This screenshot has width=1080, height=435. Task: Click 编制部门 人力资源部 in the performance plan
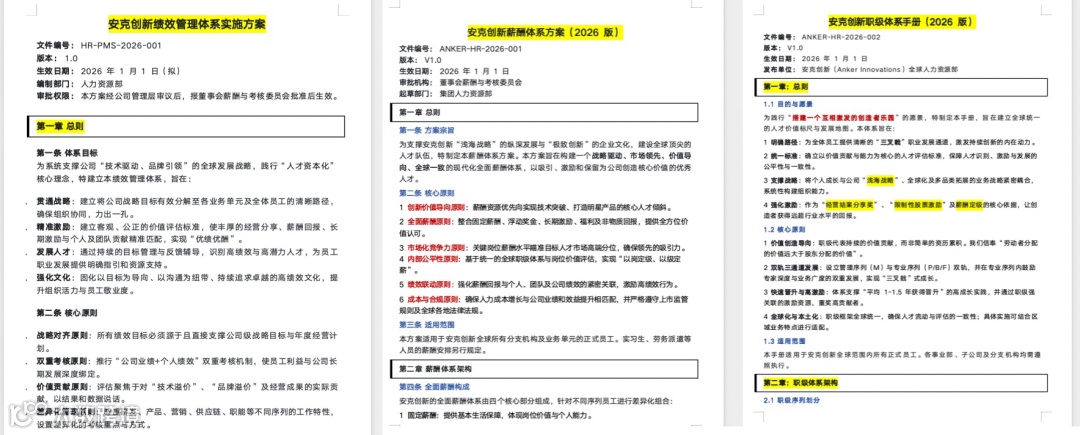pos(80,83)
